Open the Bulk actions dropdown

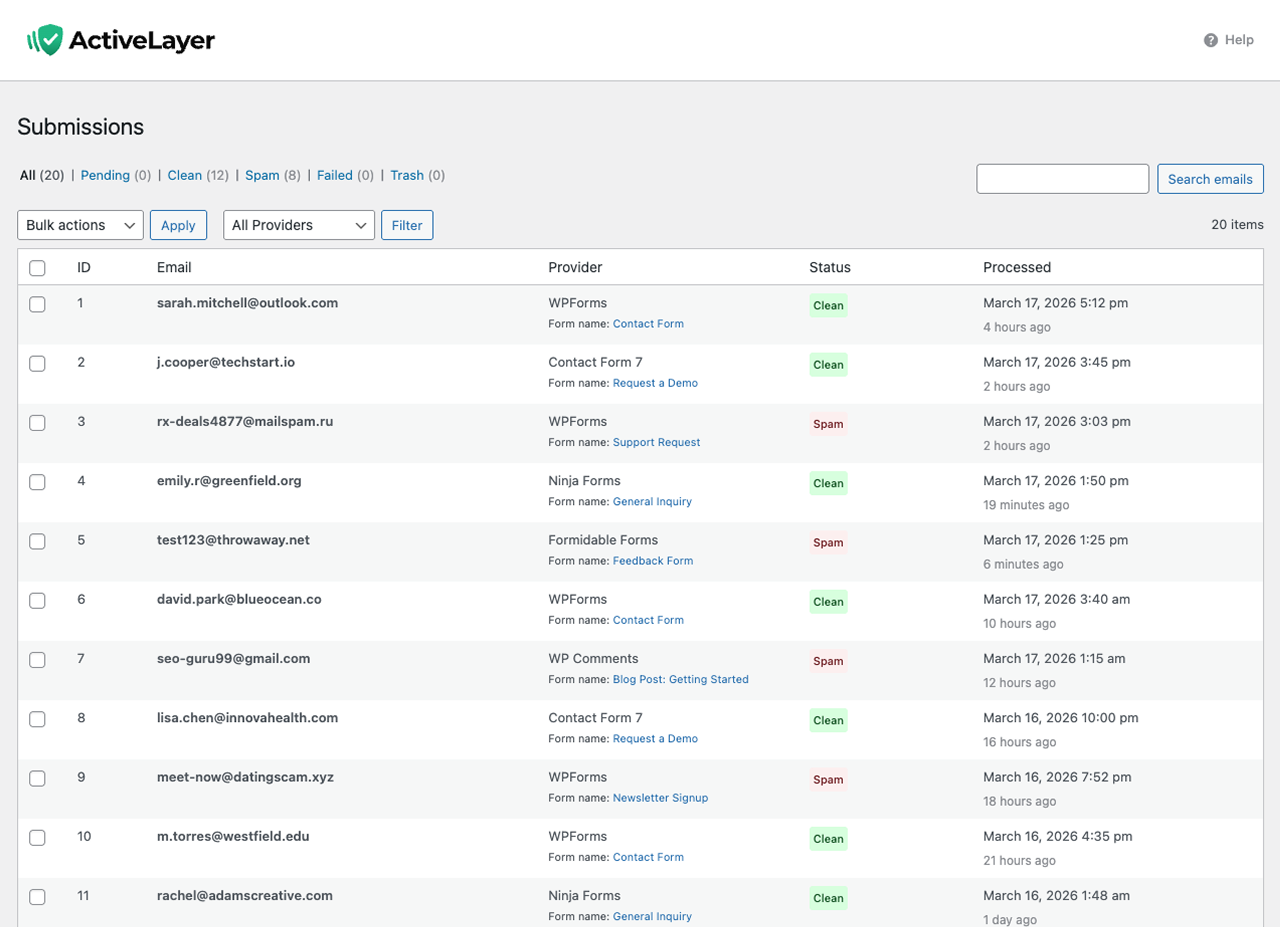click(80, 225)
